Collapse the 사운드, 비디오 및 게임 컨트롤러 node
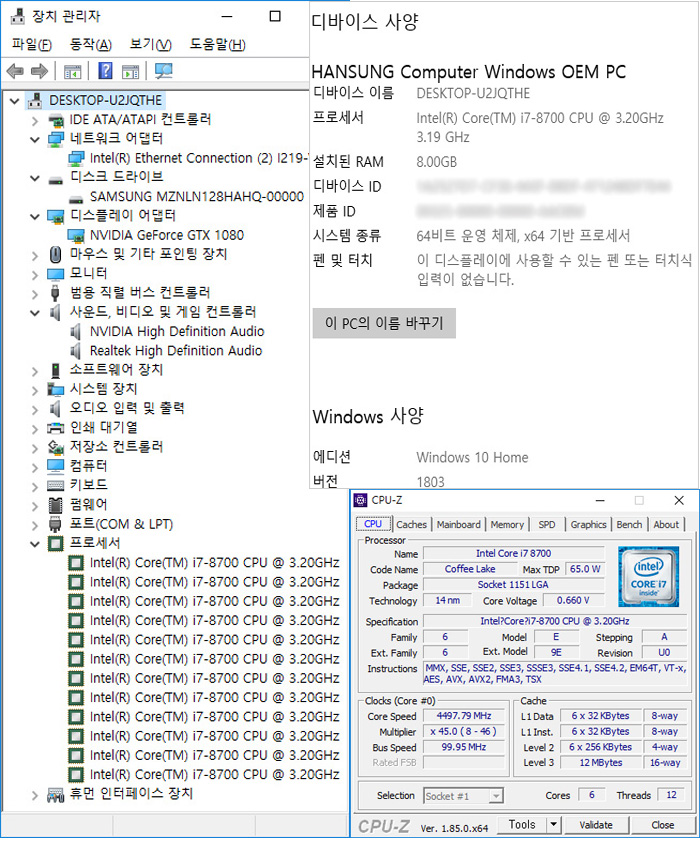 [x=35, y=313]
